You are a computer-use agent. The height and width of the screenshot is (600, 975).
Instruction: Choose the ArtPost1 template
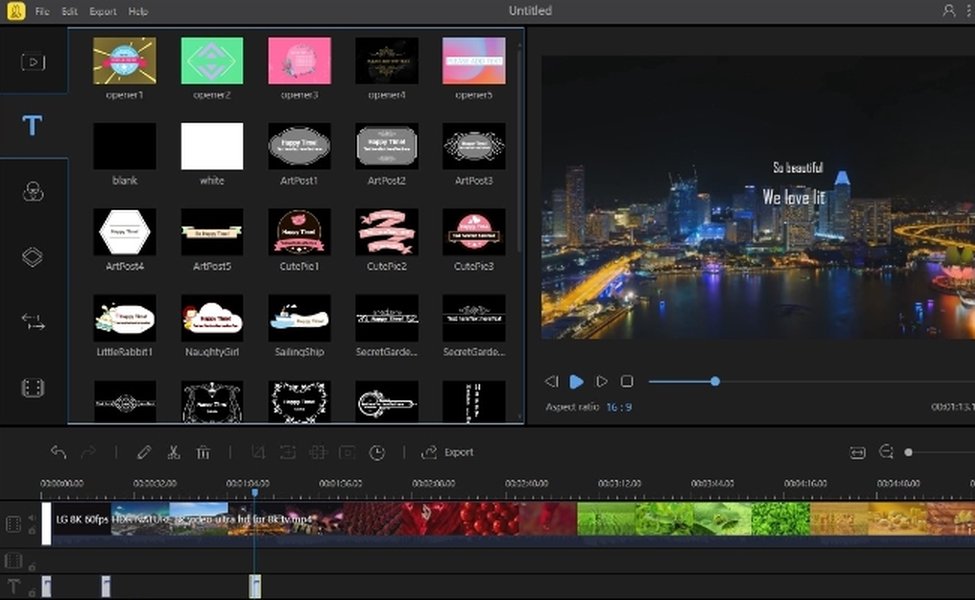point(299,146)
